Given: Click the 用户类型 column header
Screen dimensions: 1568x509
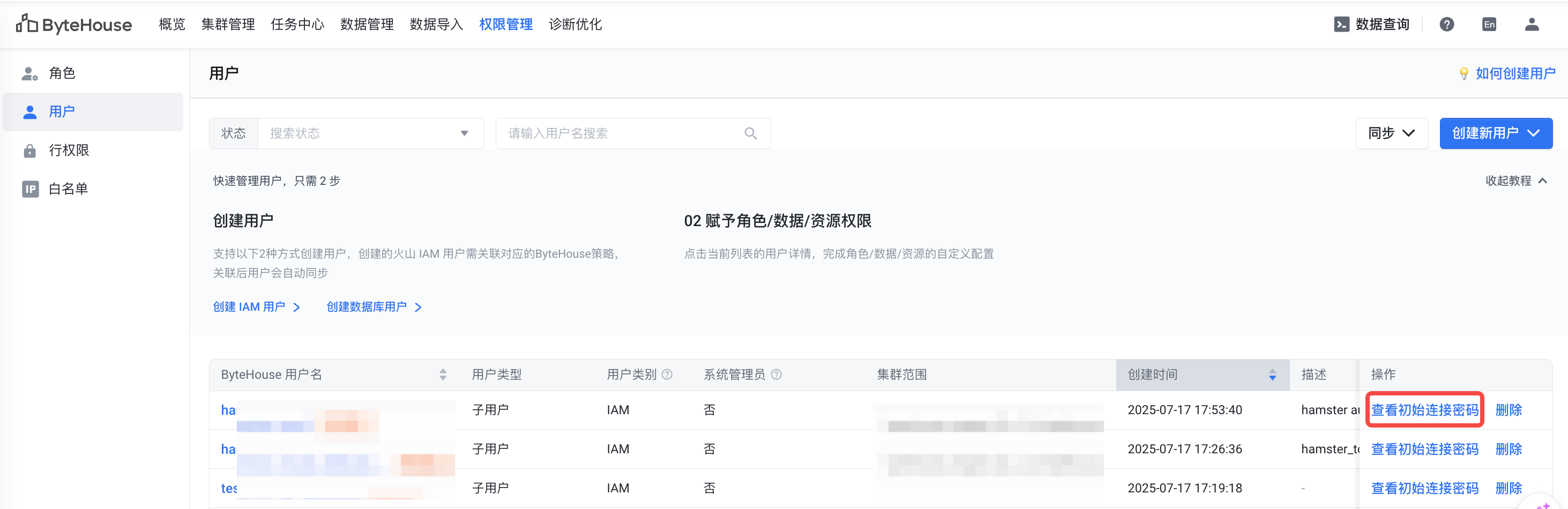Looking at the screenshot, I should click(x=497, y=375).
